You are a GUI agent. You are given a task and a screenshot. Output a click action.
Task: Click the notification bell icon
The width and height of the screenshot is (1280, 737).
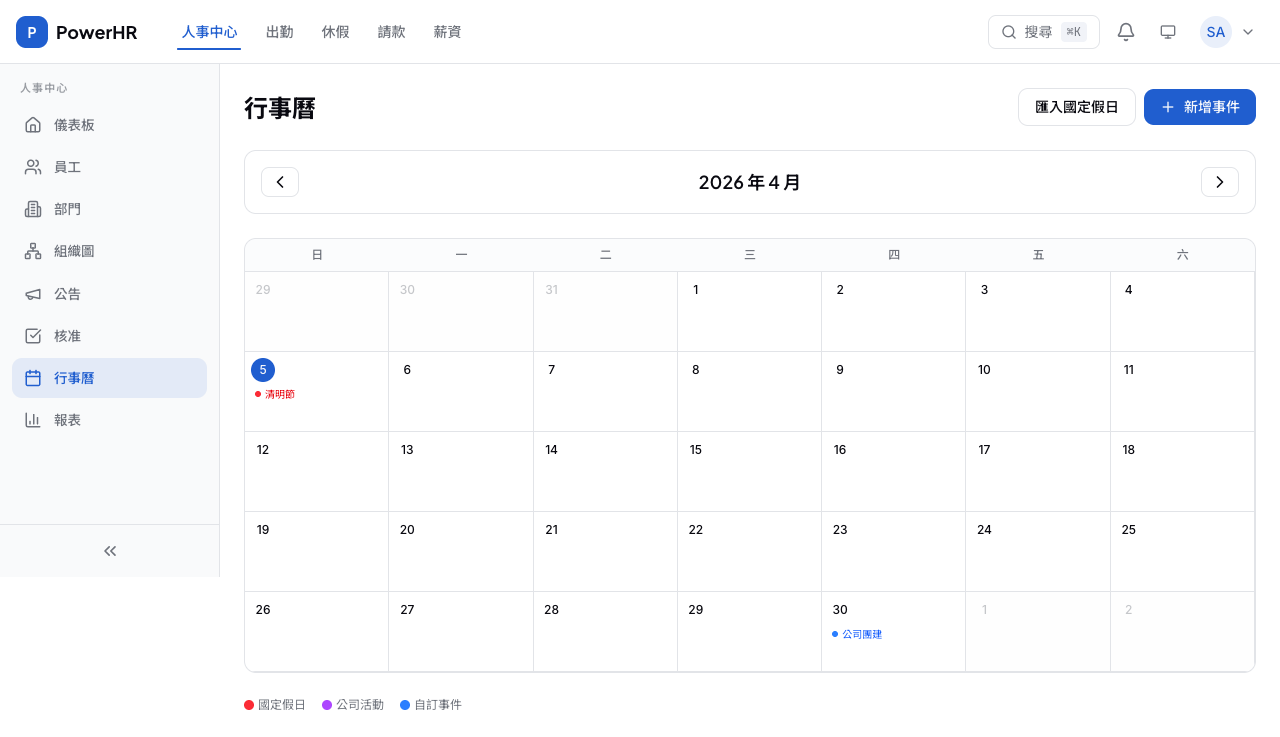click(x=1125, y=32)
